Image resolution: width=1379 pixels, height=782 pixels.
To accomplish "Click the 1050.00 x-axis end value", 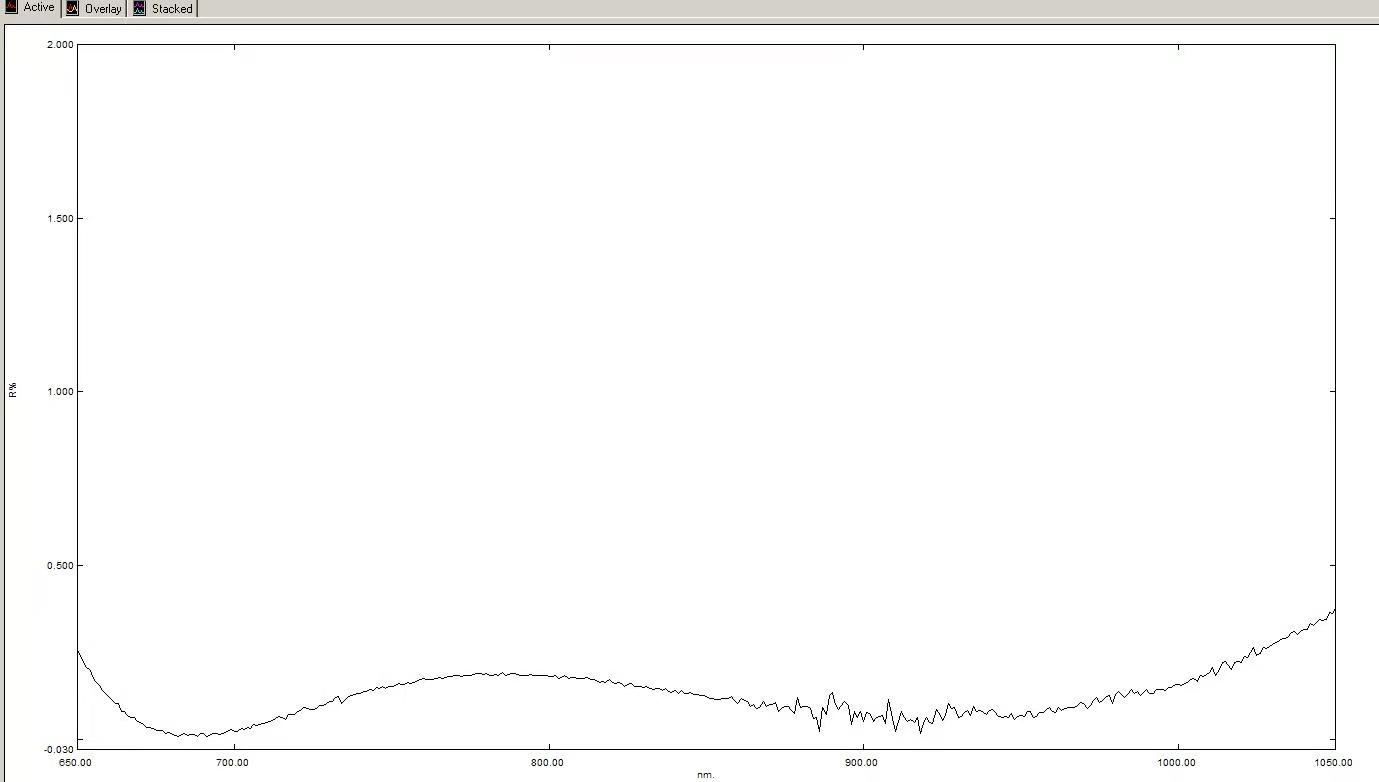I will (1333, 763).
